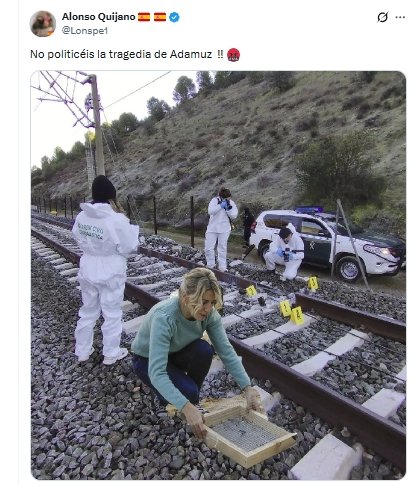Click the angry red emoji in tweet
Image resolution: width=414 pixels, height=485 pixels.
click(233, 55)
